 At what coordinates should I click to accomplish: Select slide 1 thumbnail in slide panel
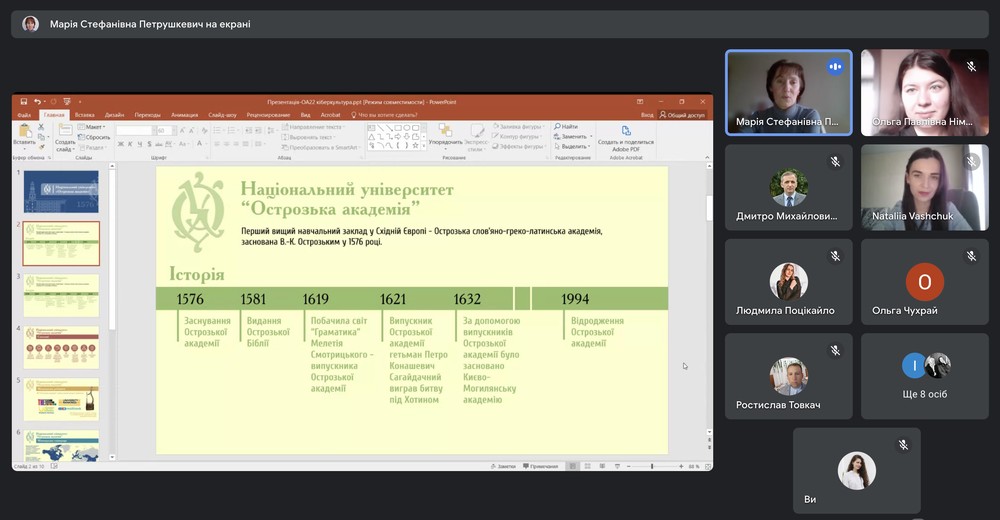[x=61, y=191]
